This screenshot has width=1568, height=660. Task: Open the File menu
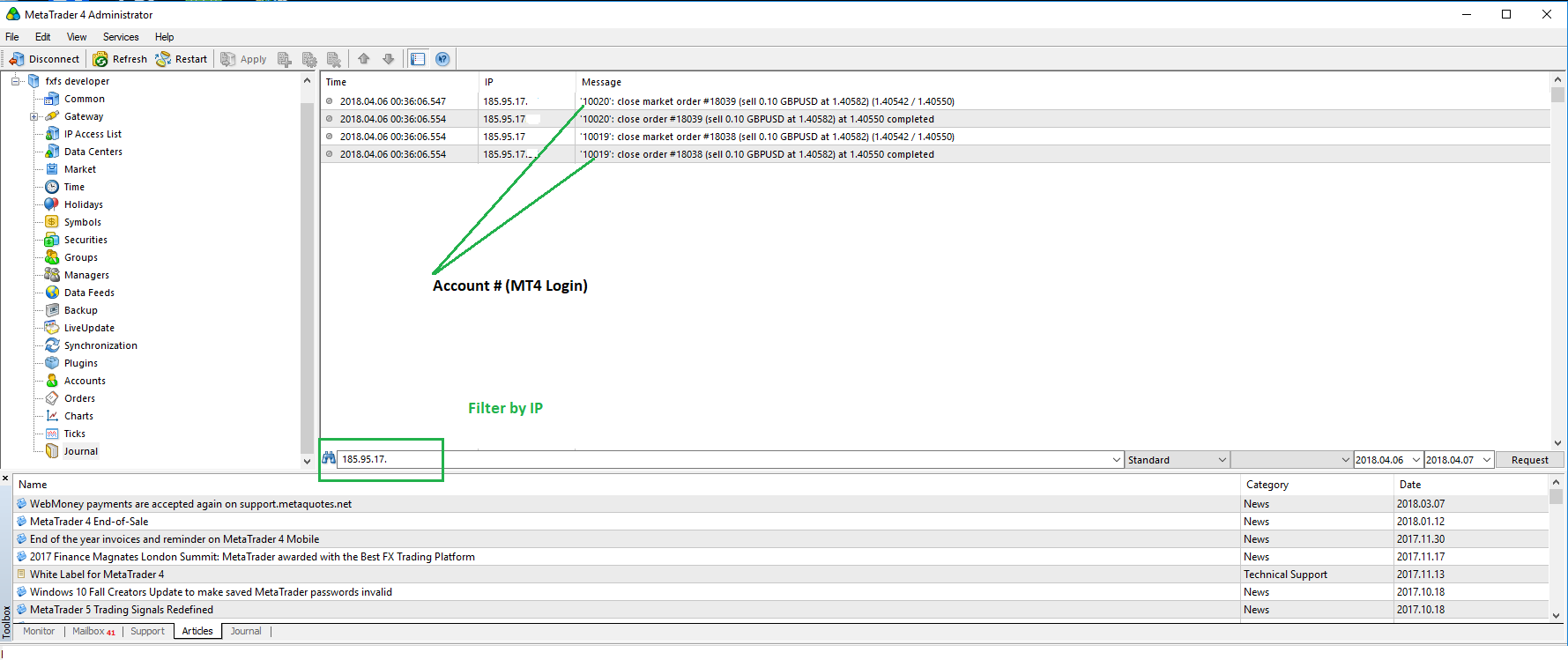[12, 37]
